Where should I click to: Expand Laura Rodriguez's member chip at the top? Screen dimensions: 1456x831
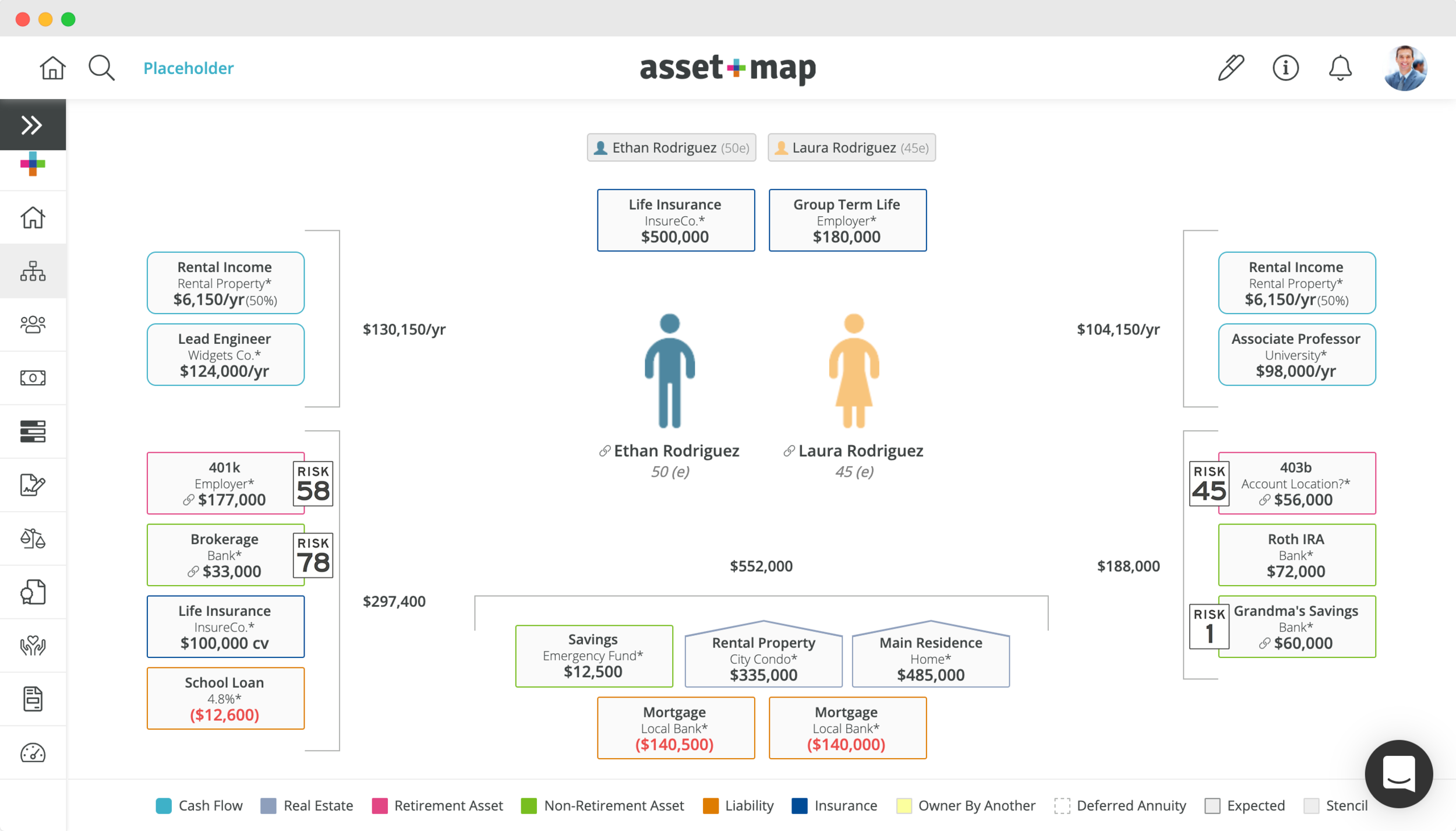tap(851, 147)
